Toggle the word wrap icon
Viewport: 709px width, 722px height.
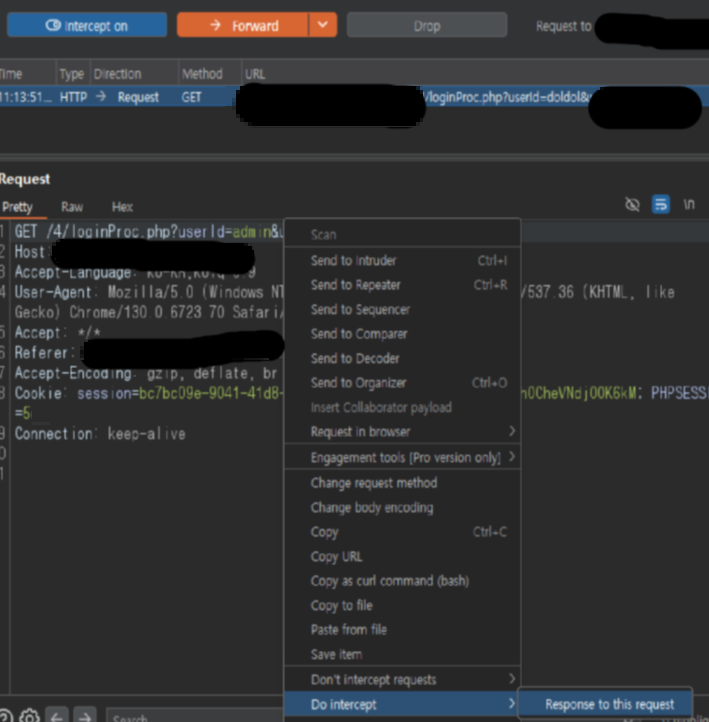(x=661, y=204)
